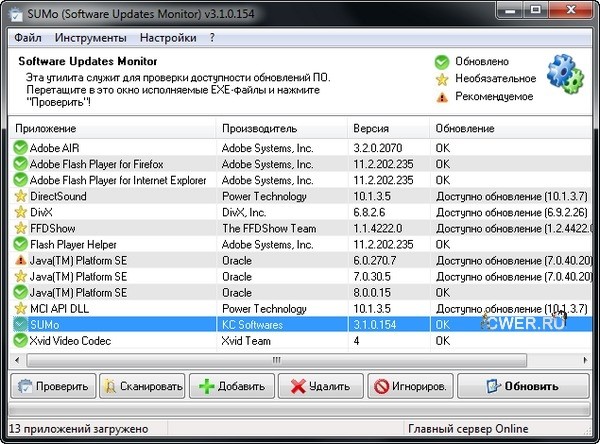Click the star icon next to FFDShow
600x444 pixels.
(x=20, y=228)
